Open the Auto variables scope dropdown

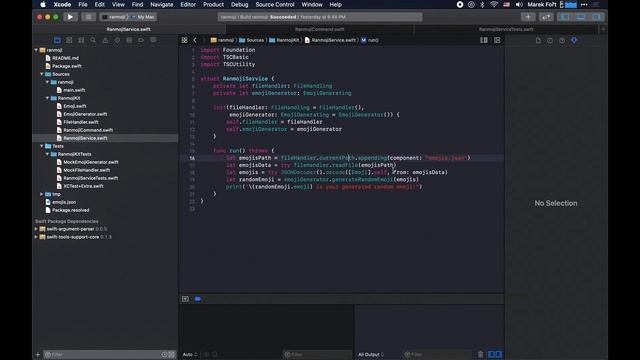(x=190, y=354)
